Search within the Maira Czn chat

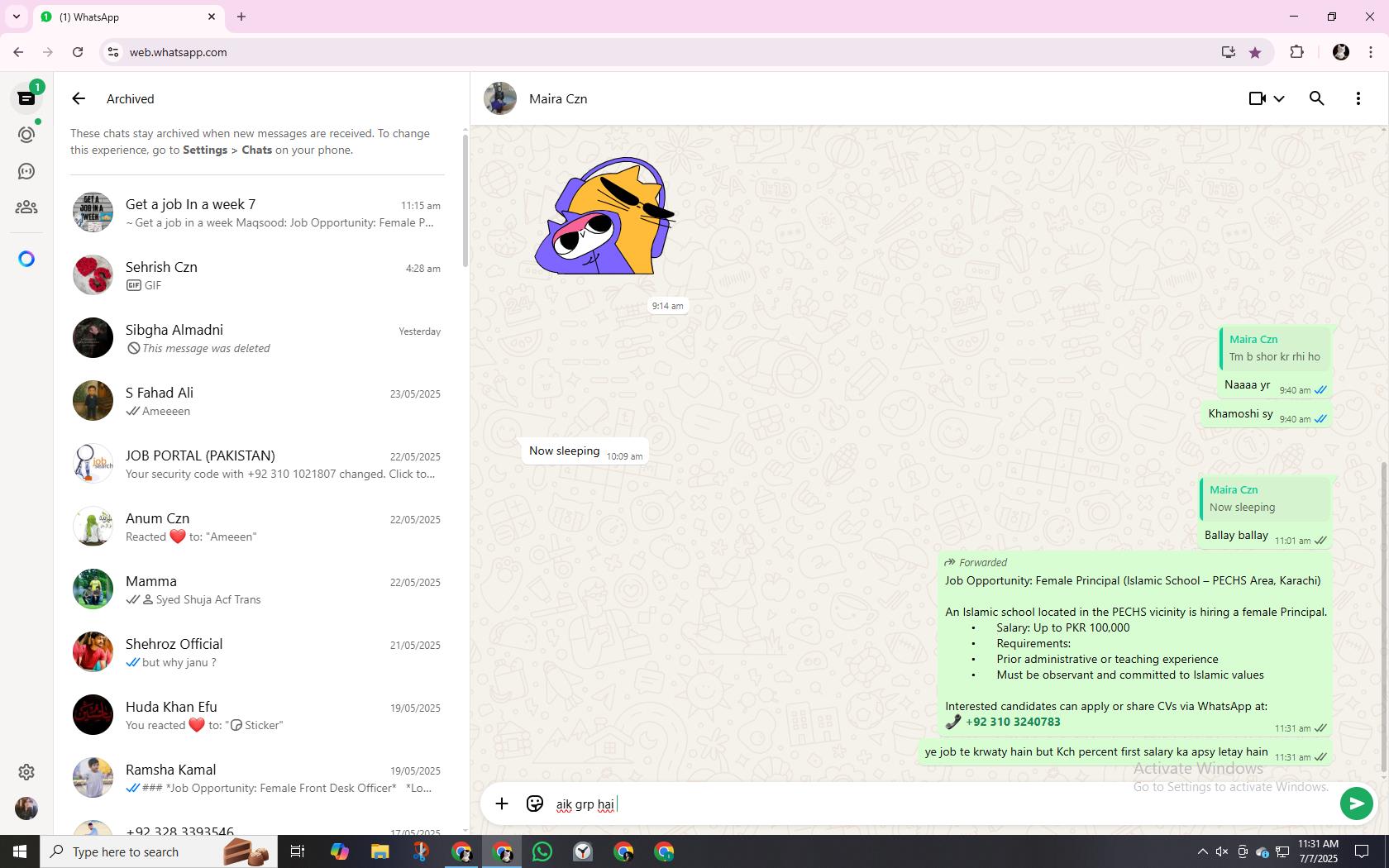coord(1317,98)
